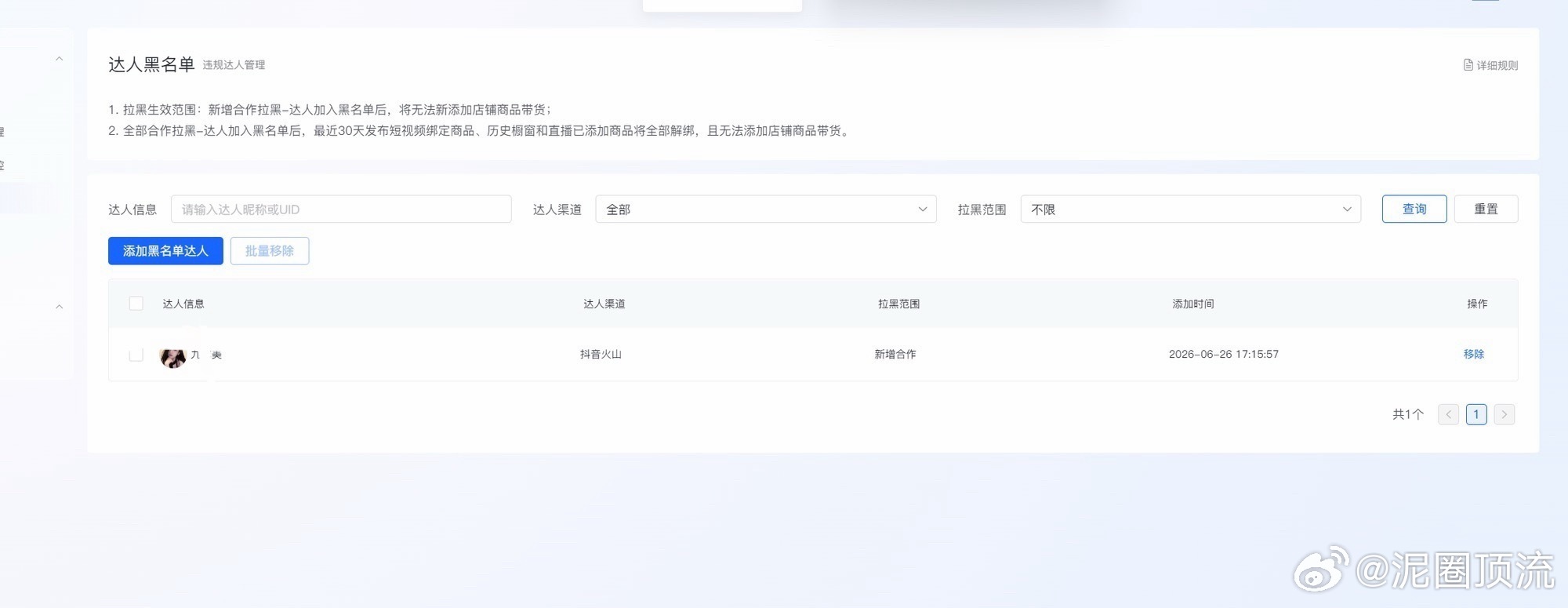Collapse the lower sidebar section chevron
Screen dimensions: 1568x608
pyautogui.click(x=60, y=307)
